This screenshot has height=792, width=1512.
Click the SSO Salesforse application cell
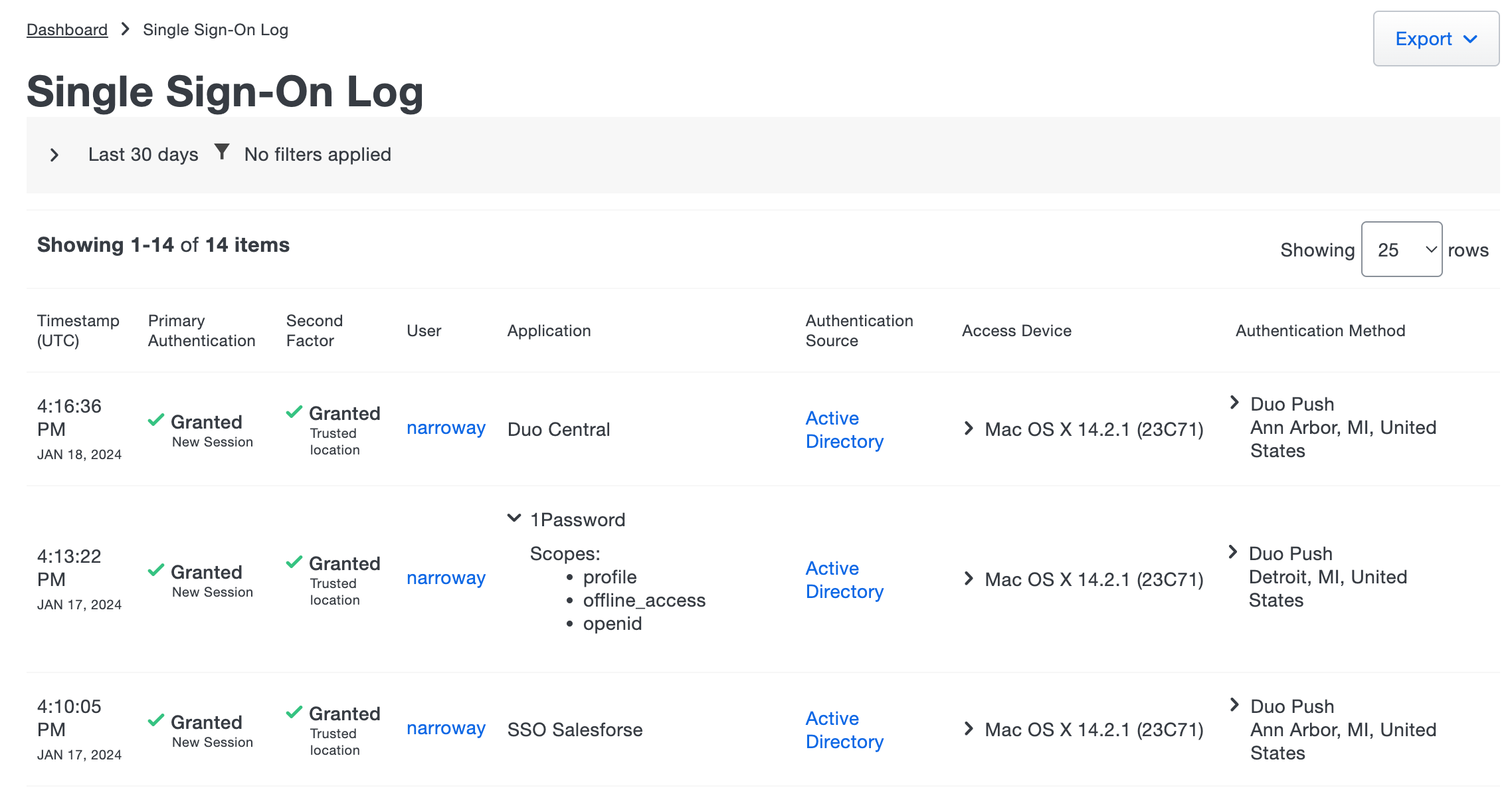point(575,730)
